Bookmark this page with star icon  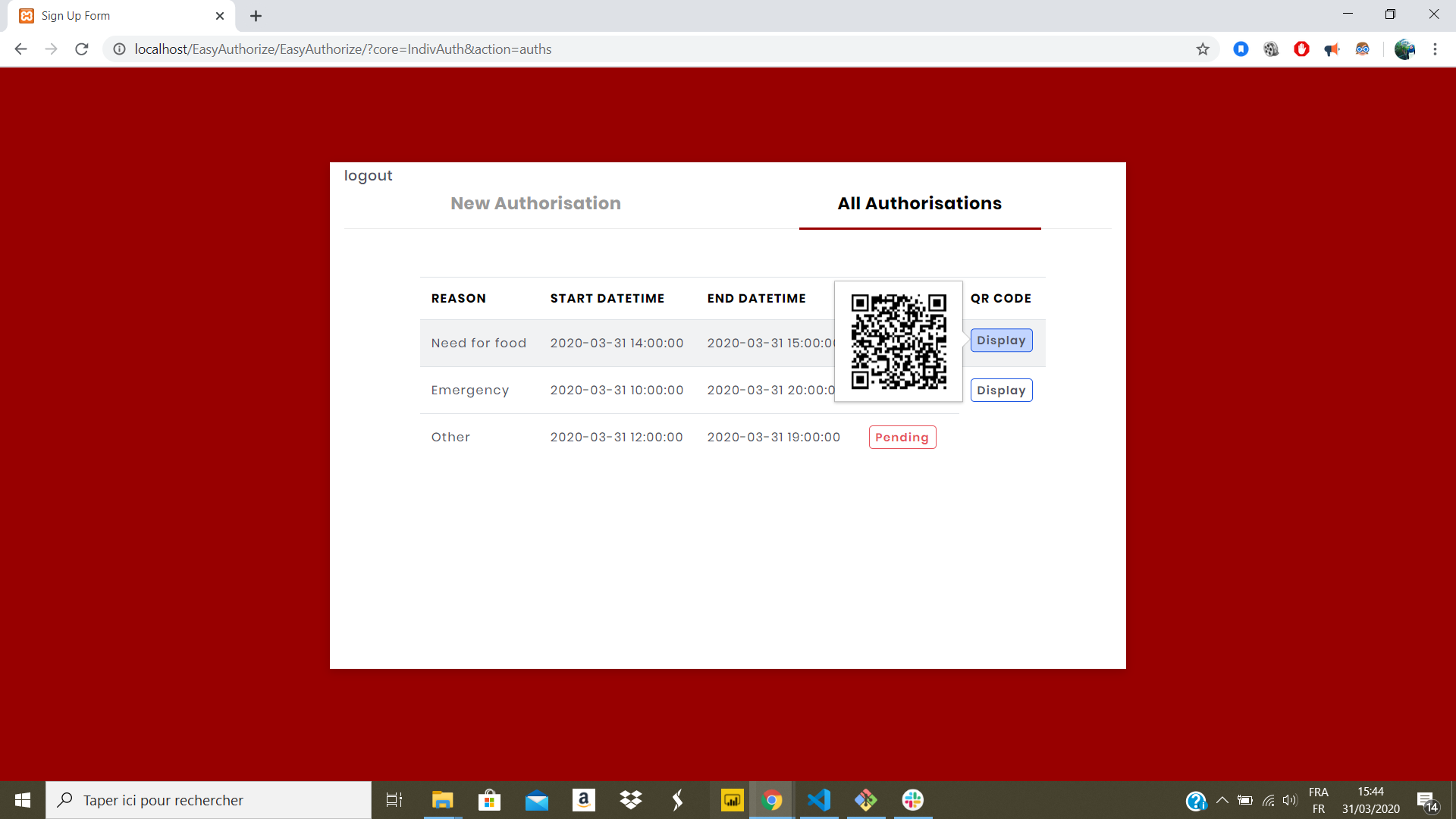coord(1203,49)
